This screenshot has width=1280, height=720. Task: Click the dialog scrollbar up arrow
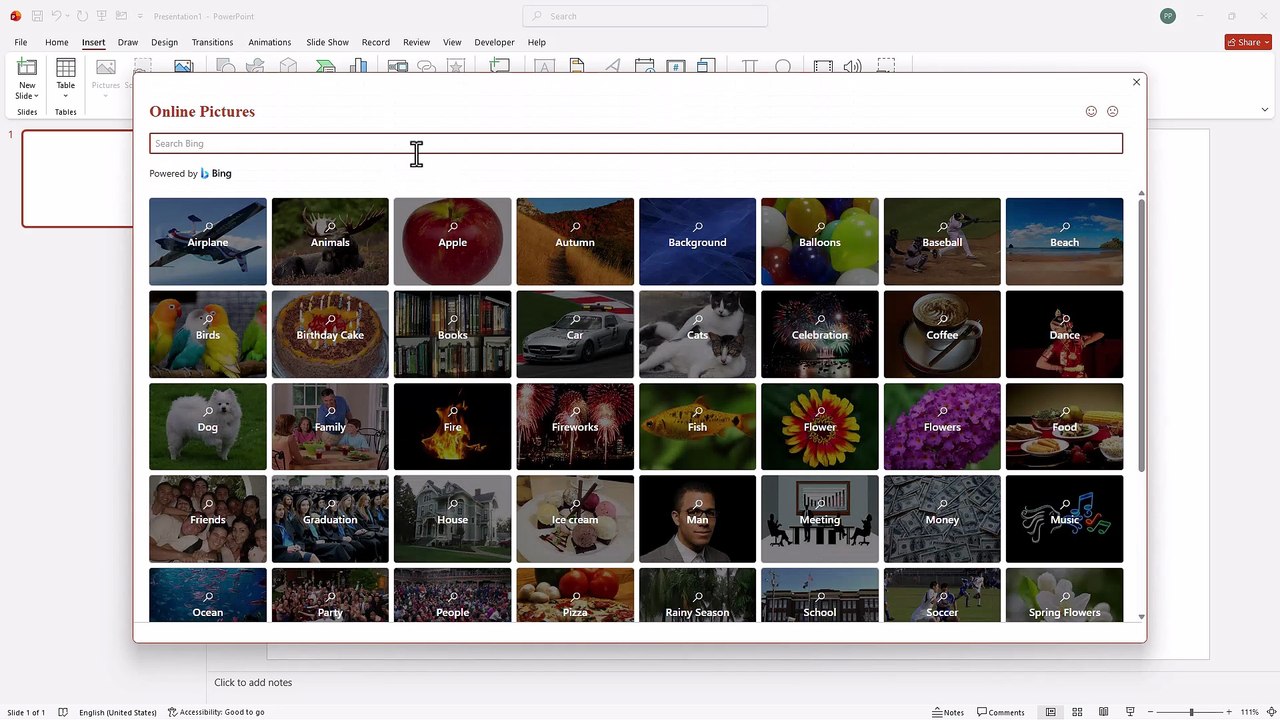click(1141, 193)
